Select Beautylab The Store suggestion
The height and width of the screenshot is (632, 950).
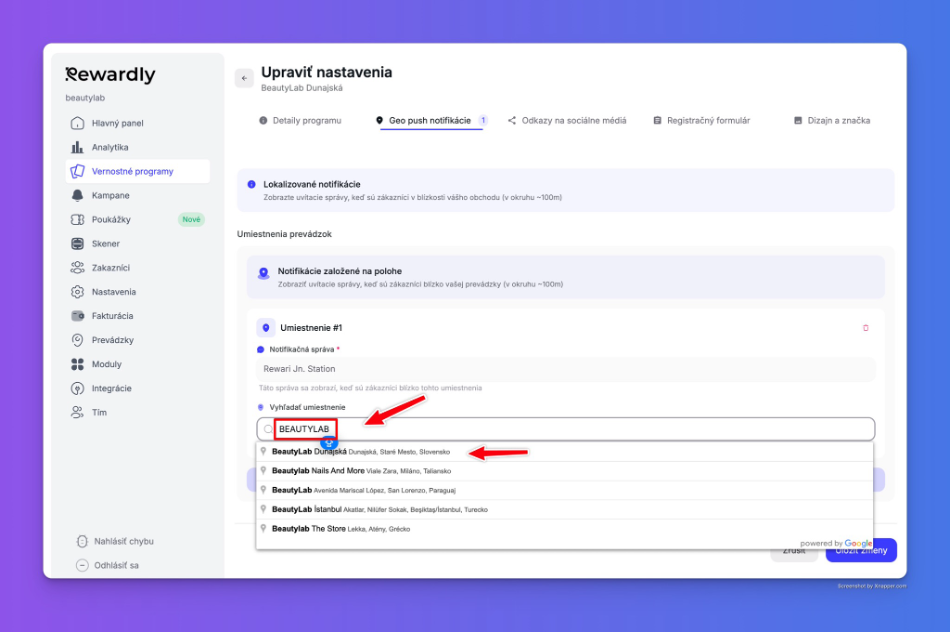pyautogui.click(x=565, y=529)
